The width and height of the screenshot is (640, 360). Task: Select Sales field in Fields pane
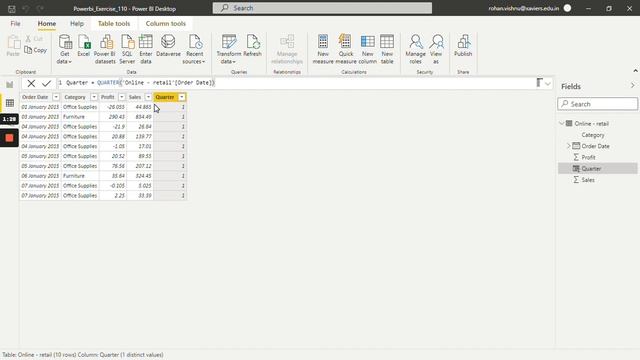click(x=588, y=180)
